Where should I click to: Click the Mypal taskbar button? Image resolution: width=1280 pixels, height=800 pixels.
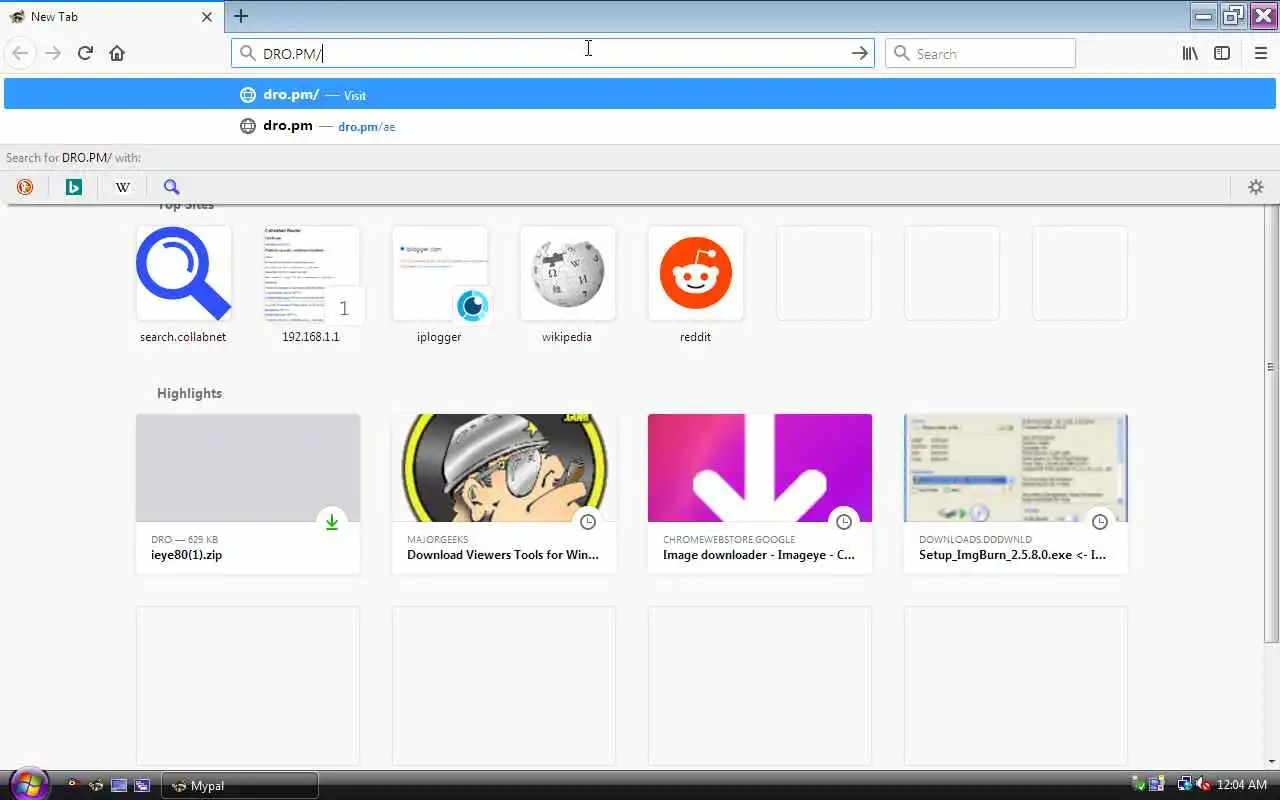pos(240,786)
